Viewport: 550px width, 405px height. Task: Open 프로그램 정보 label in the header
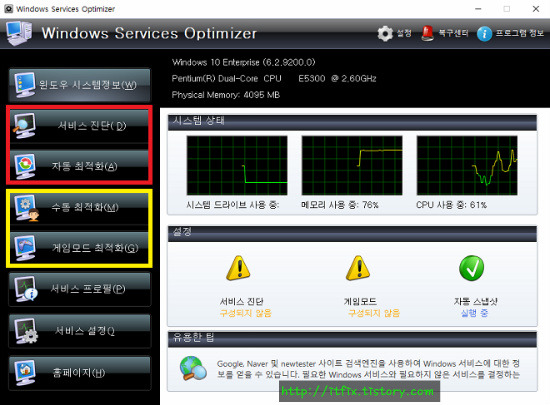[x=519, y=33]
